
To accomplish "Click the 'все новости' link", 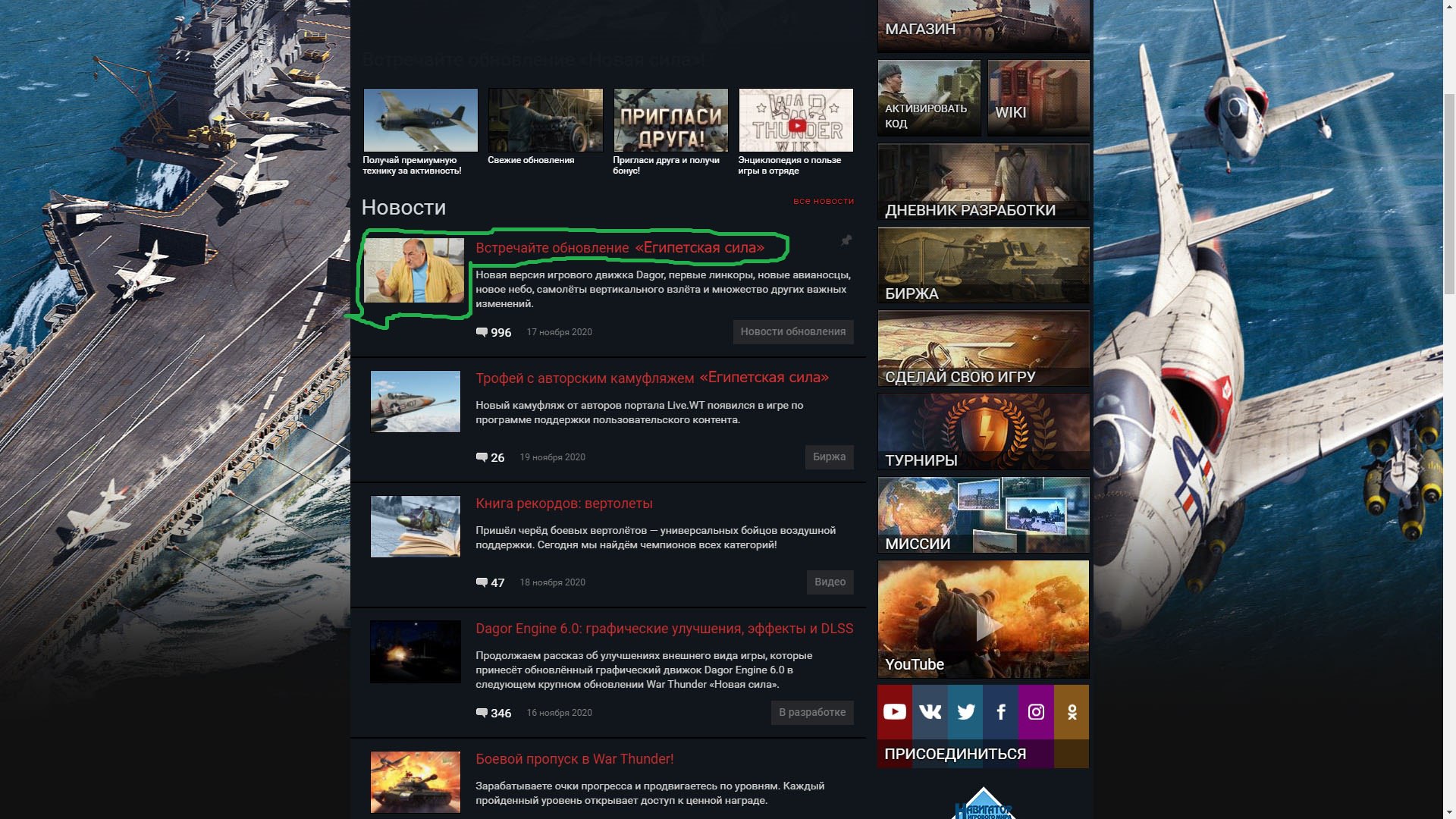I will click(824, 201).
